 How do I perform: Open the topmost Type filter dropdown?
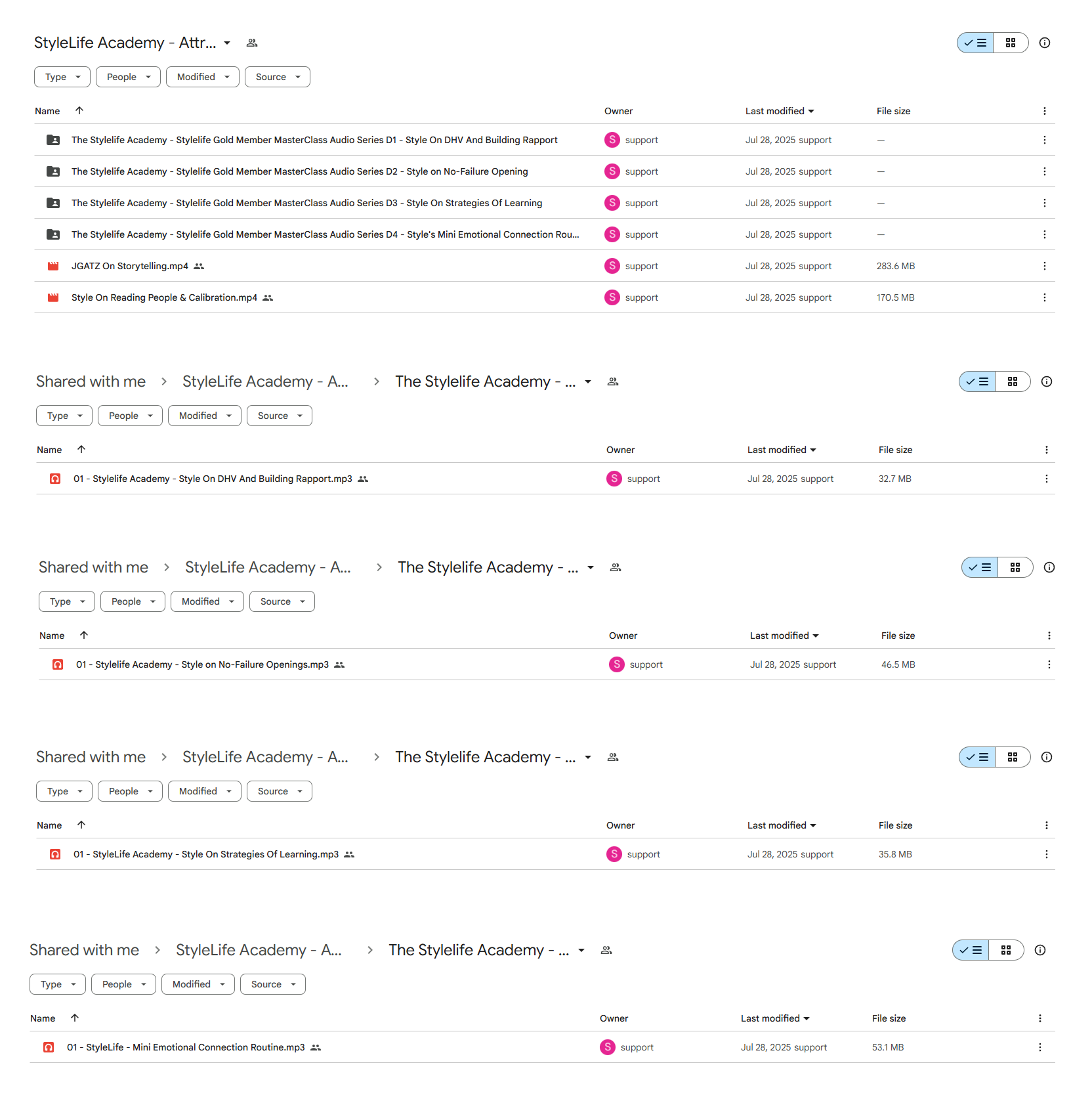pos(62,77)
